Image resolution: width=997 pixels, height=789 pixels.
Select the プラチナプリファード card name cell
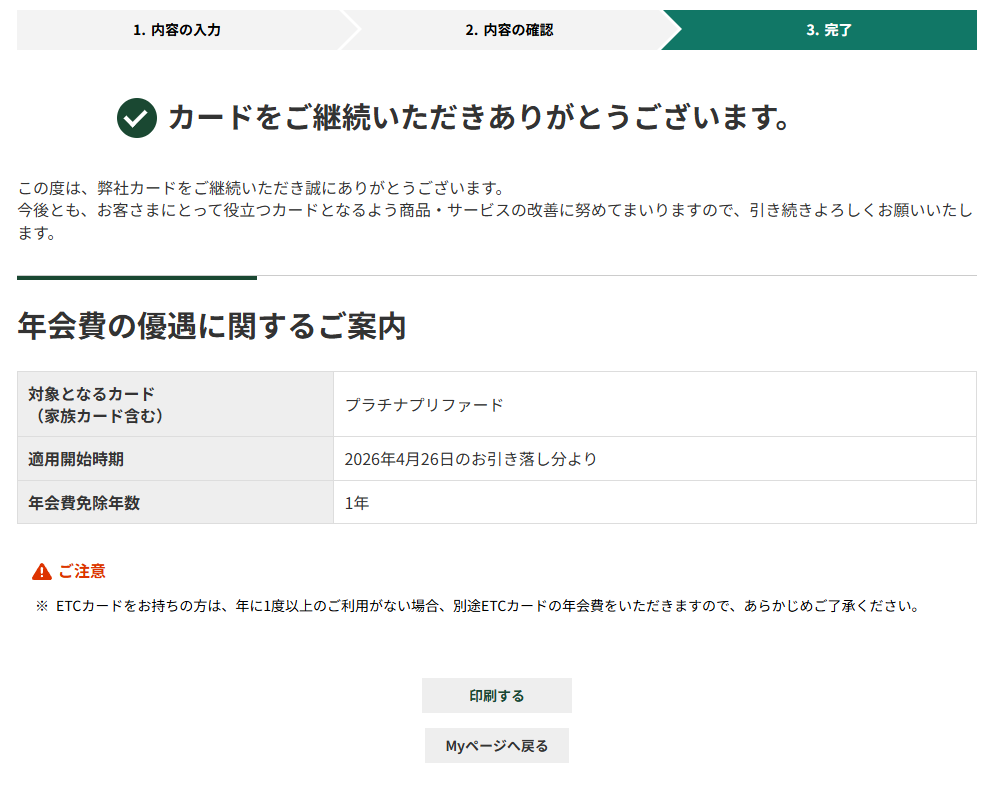click(424, 405)
